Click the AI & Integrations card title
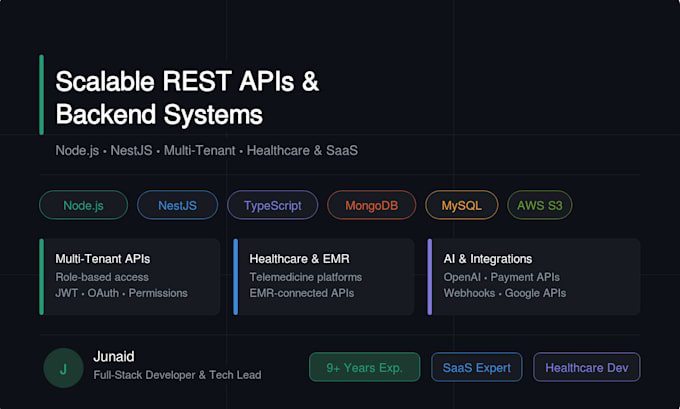Image resolution: width=680 pixels, height=409 pixels. point(487,259)
